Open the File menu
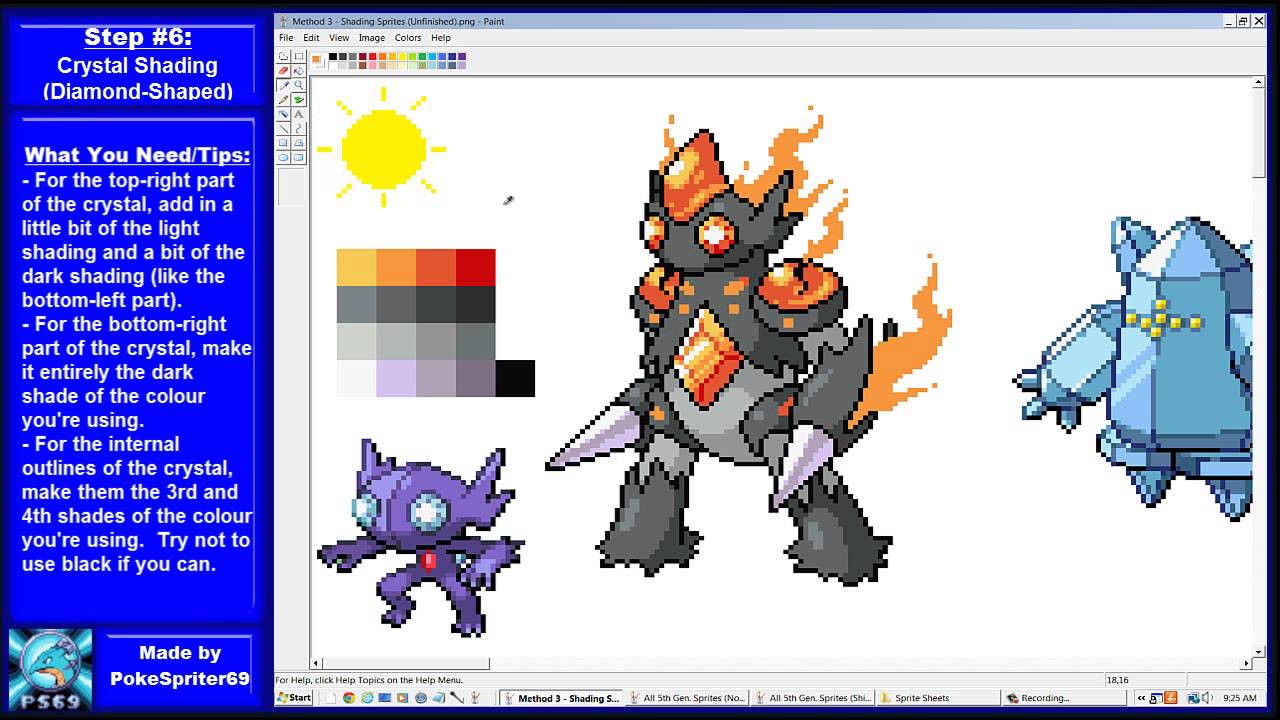Viewport: 1280px width, 720px height. [x=286, y=38]
